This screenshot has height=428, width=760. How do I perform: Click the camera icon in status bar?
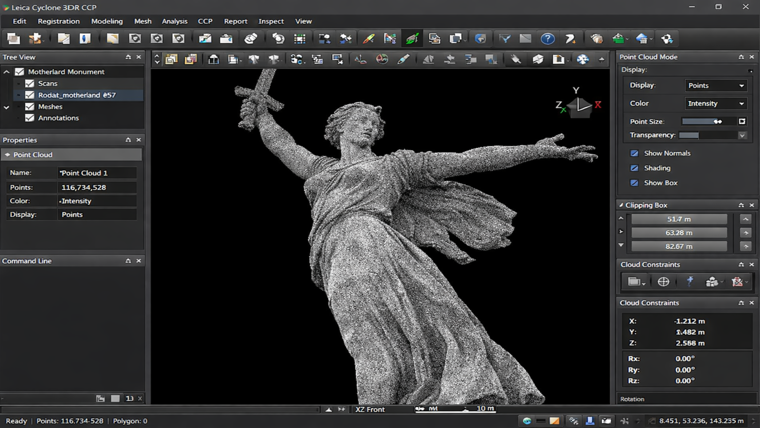click(x=606, y=421)
